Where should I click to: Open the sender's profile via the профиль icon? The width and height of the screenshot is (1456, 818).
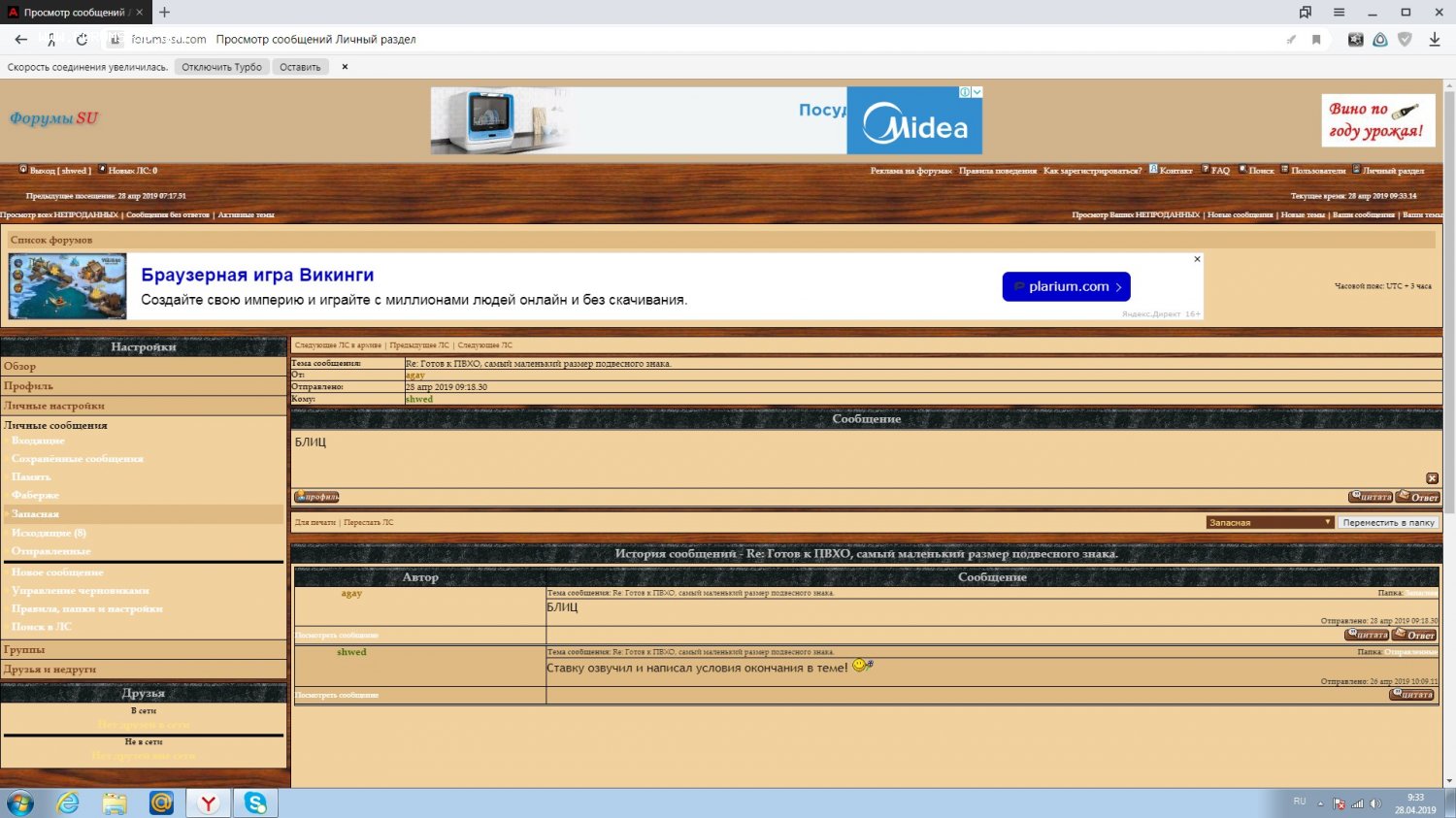tap(316, 497)
